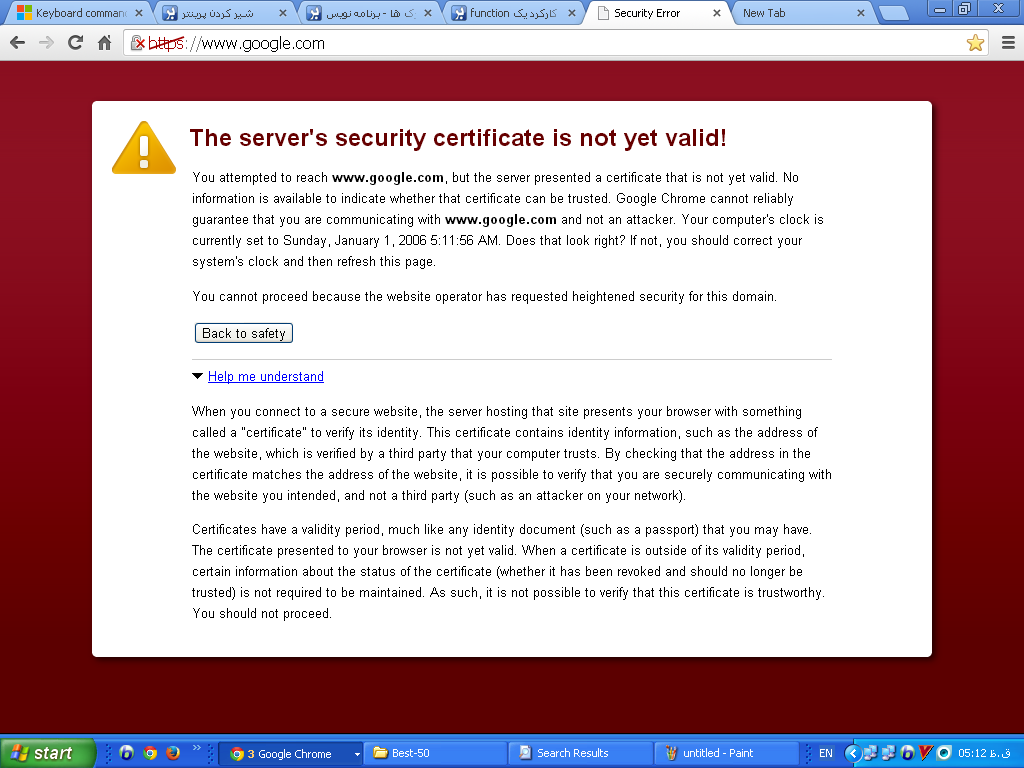Launch Firefox from the quick launch bar

(173, 753)
